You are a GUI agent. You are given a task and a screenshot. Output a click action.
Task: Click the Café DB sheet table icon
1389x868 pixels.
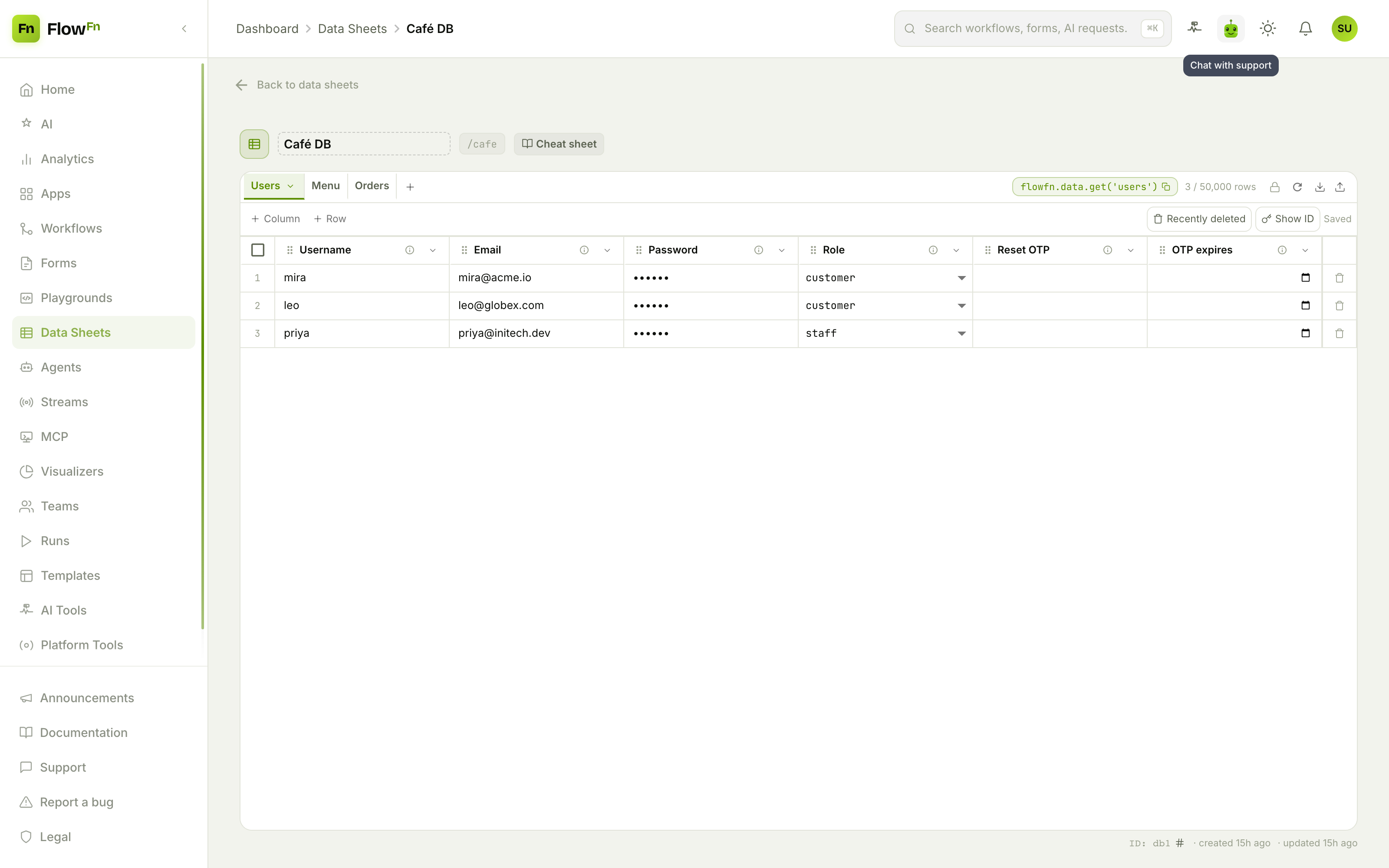coord(254,144)
